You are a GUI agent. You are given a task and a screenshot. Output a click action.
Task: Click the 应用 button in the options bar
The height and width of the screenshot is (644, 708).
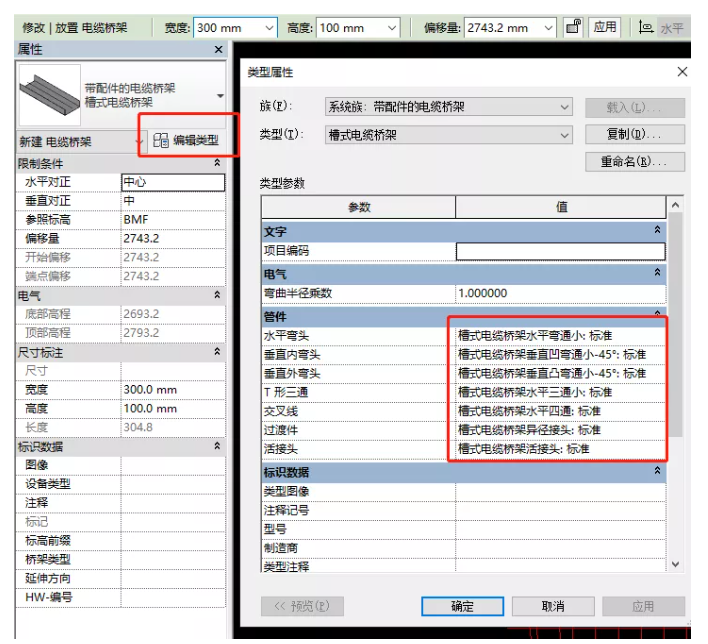[605, 27]
